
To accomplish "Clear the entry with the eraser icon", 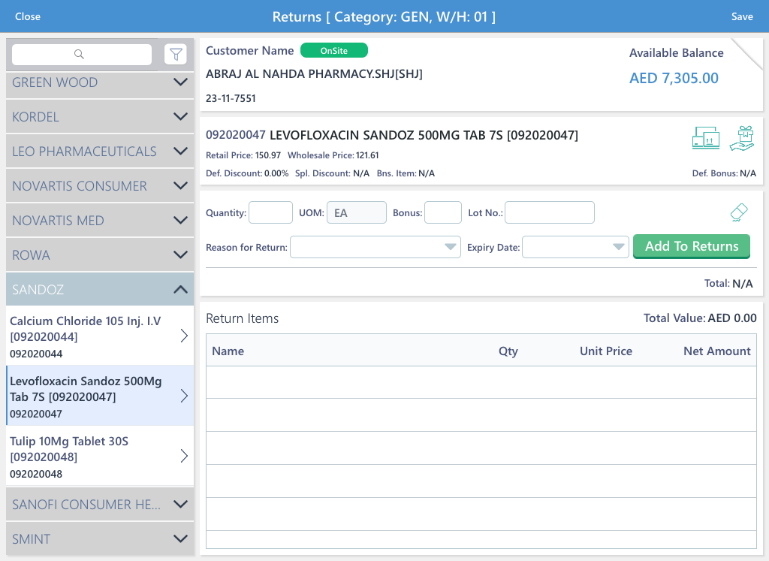I will tap(739, 212).
